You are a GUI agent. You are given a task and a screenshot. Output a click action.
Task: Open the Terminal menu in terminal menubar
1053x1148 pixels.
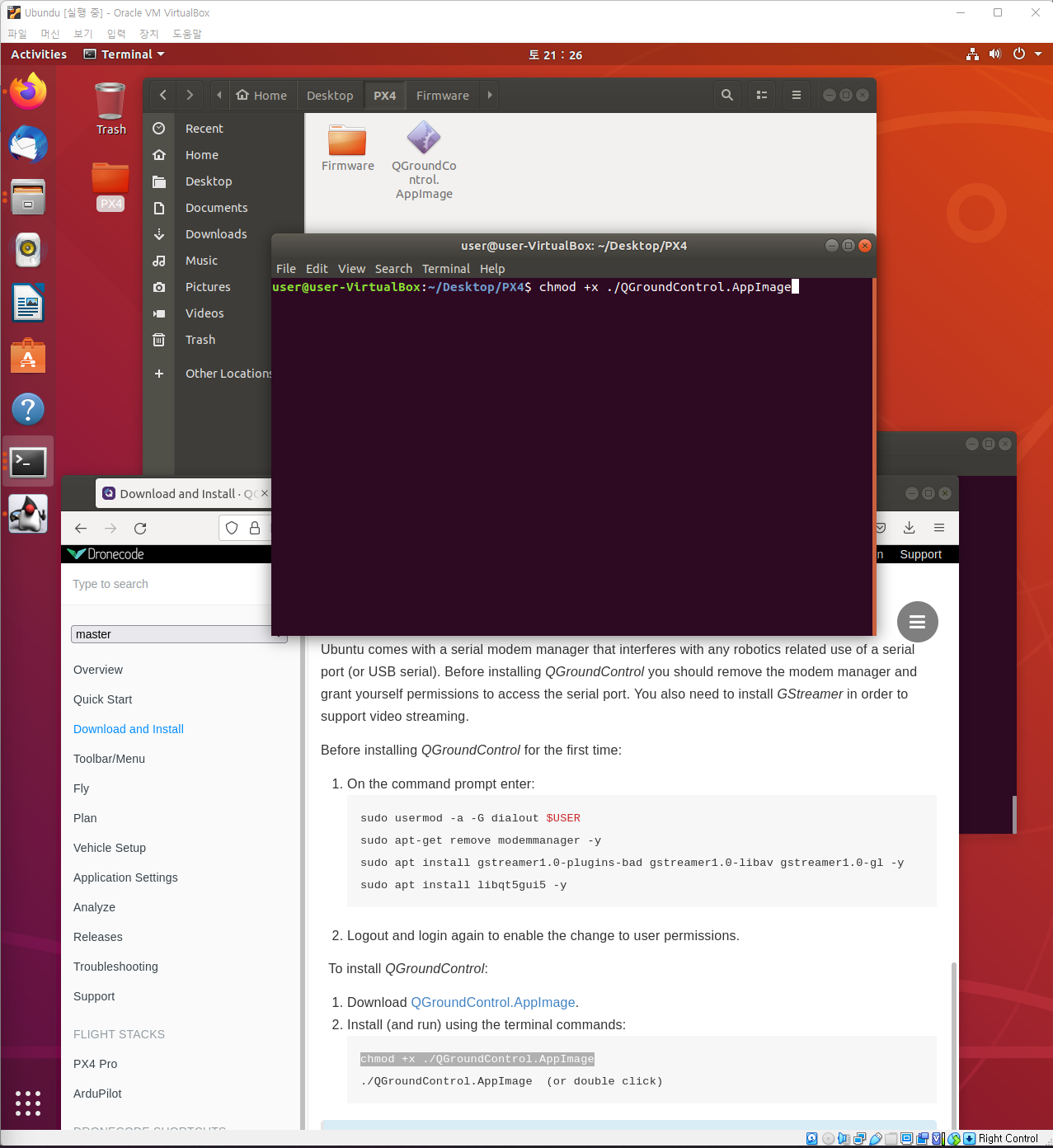[x=446, y=269]
